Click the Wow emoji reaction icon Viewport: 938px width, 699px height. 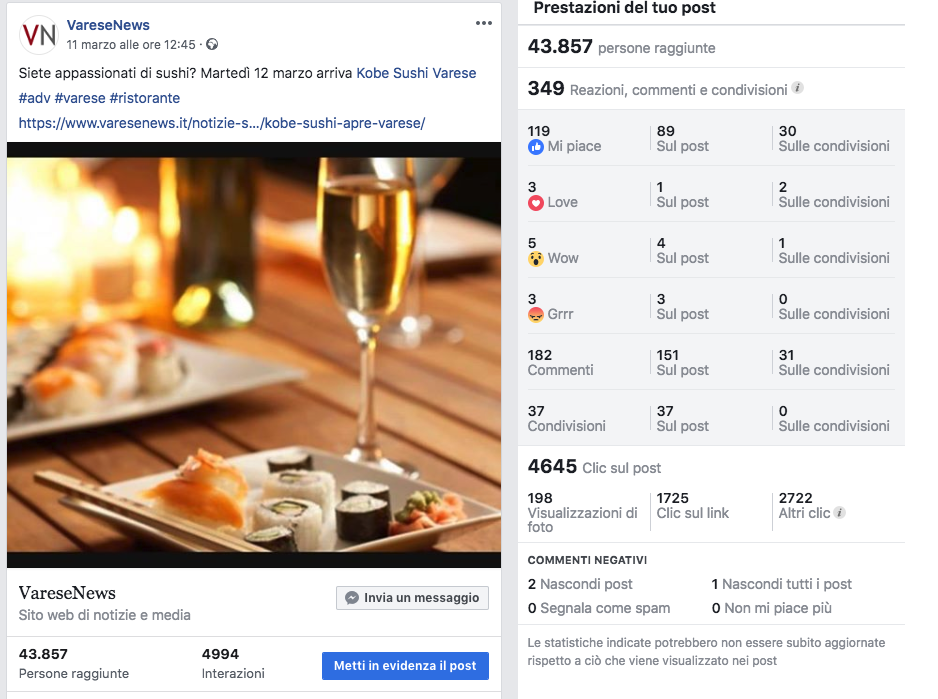click(536, 259)
